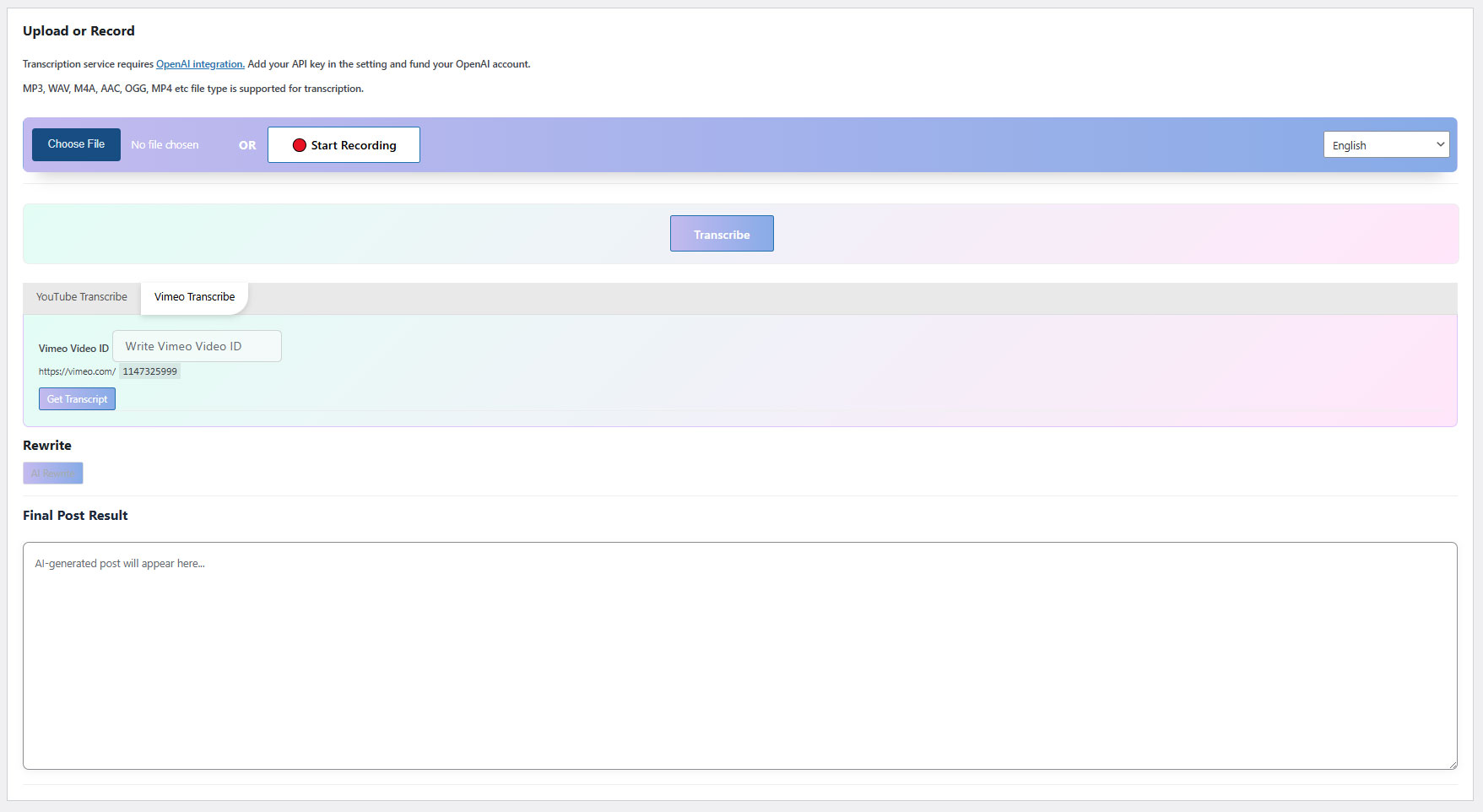Screen dimensions: 1483x812
Task: Open the Choose File upload dialog
Action: click(76, 144)
